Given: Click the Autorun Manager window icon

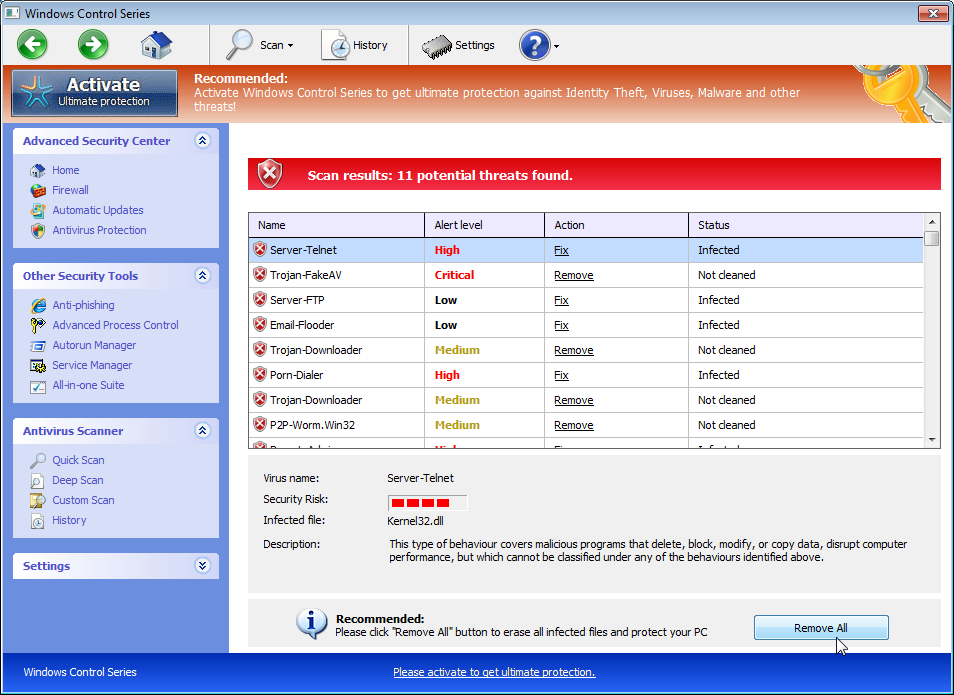Looking at the screenshot, I should pyautogui.click(x=38, y=346).
